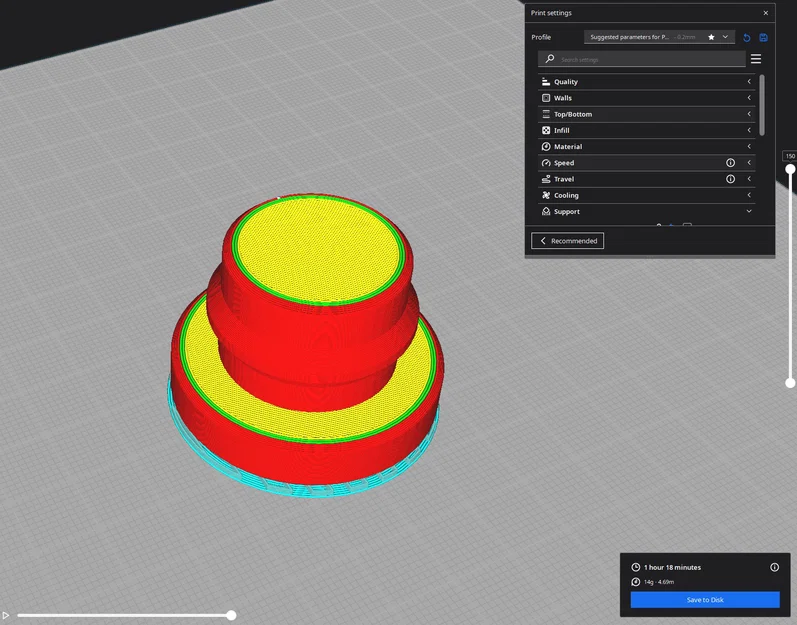Screen dimensions: 797x625
Task: Click the Infill category icon
Action: click(546, 131)
